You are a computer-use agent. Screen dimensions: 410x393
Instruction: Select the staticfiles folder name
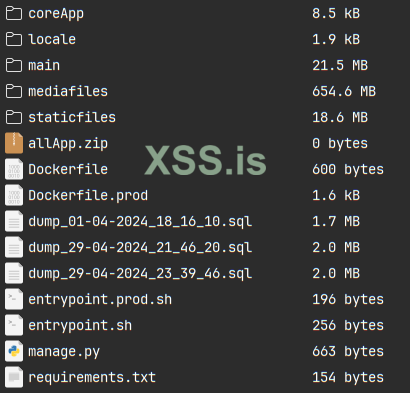[x=72, y=117]
